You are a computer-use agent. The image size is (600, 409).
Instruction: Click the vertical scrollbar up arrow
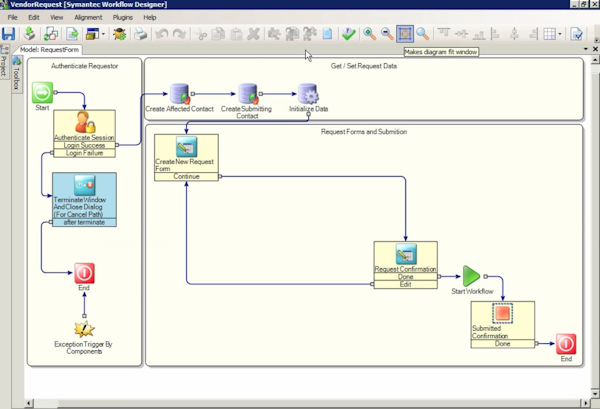[595, 60]
